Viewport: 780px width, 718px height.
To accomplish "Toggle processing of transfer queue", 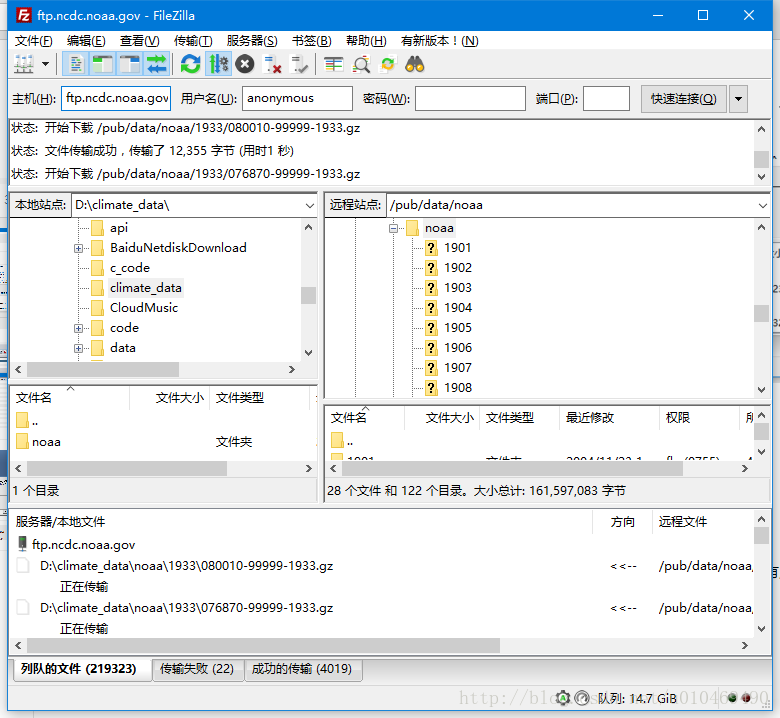I will click(x=218, y=64).
